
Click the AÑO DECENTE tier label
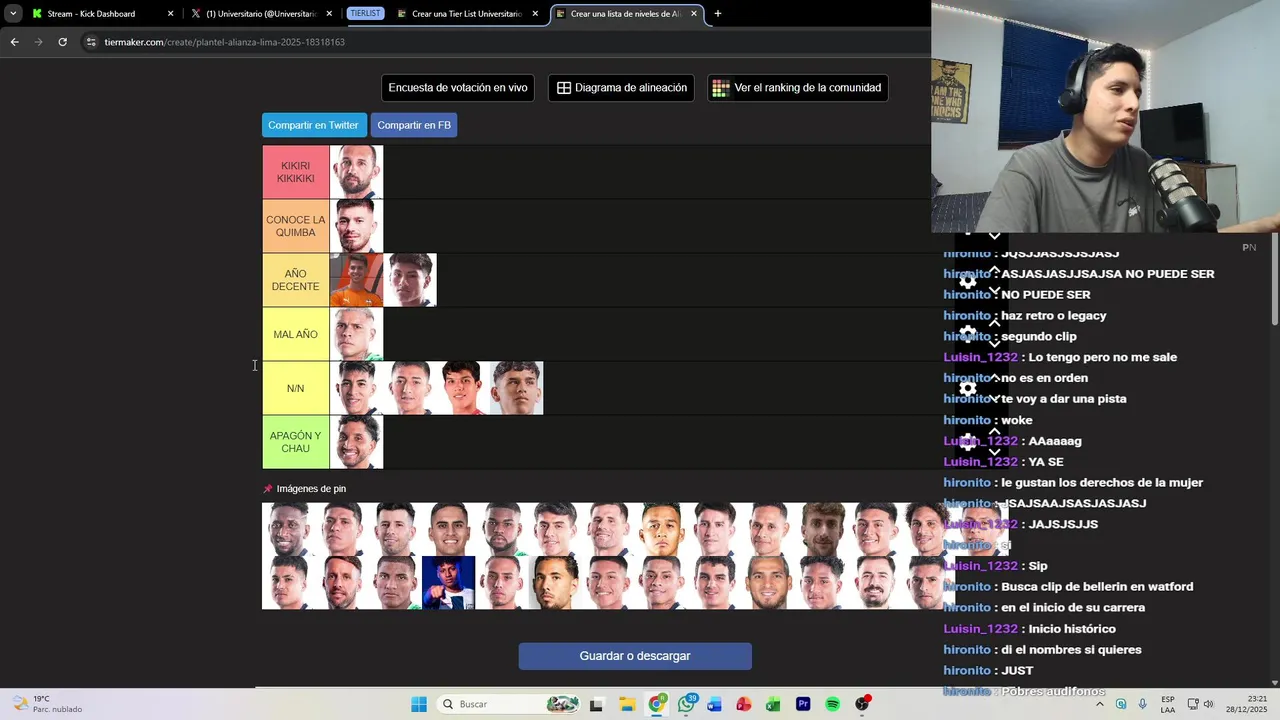(296, 280)
